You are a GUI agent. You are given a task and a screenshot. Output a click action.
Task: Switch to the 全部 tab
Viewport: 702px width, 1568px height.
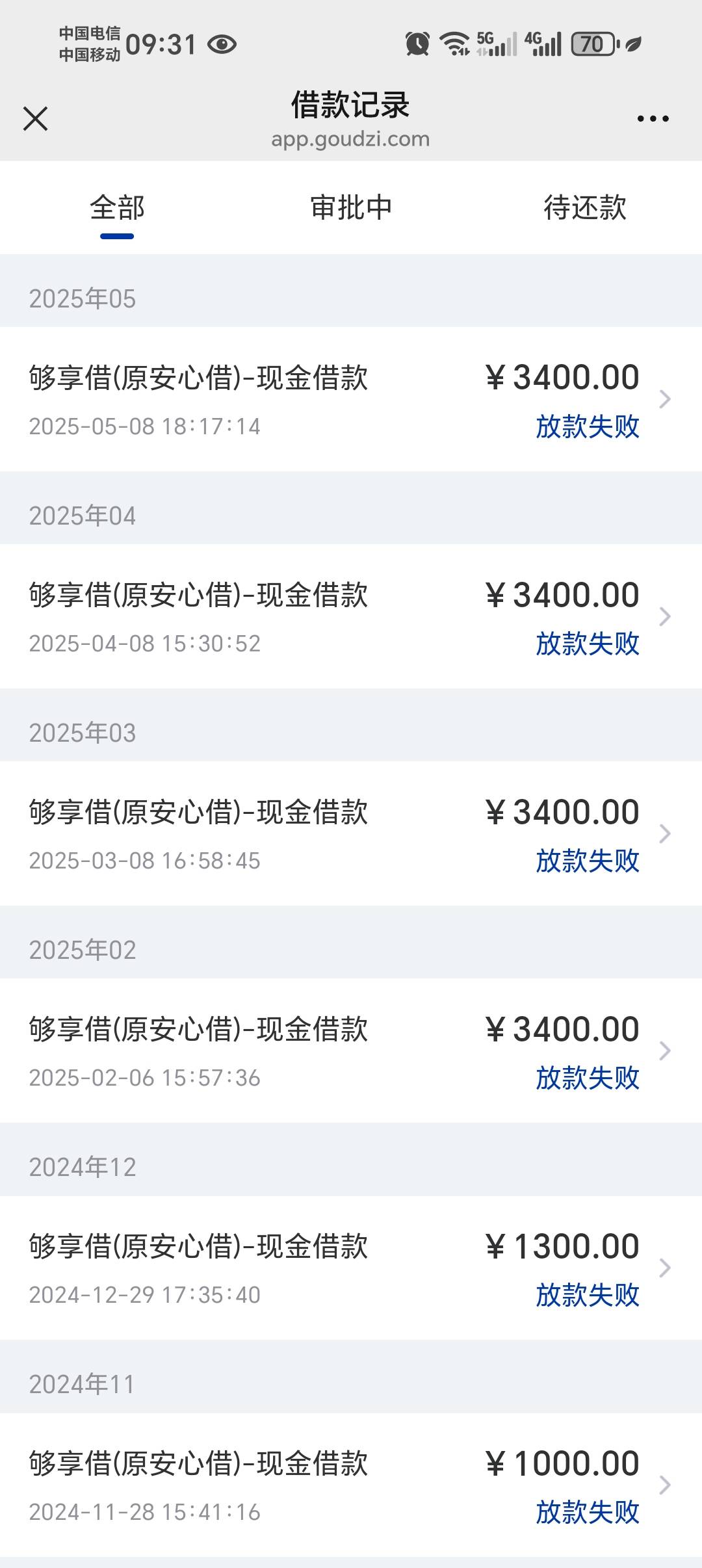117,208
